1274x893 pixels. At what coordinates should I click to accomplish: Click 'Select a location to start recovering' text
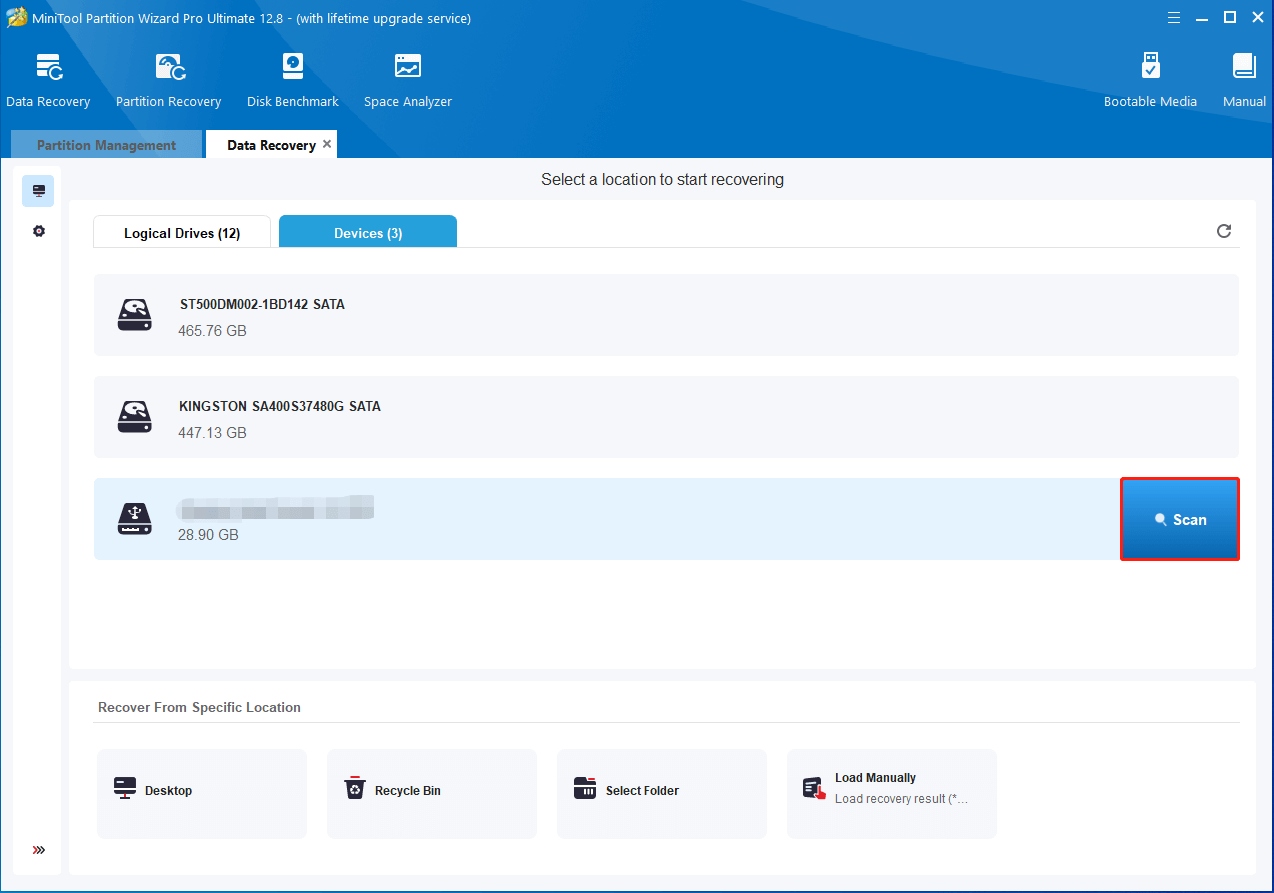(662, 180)
